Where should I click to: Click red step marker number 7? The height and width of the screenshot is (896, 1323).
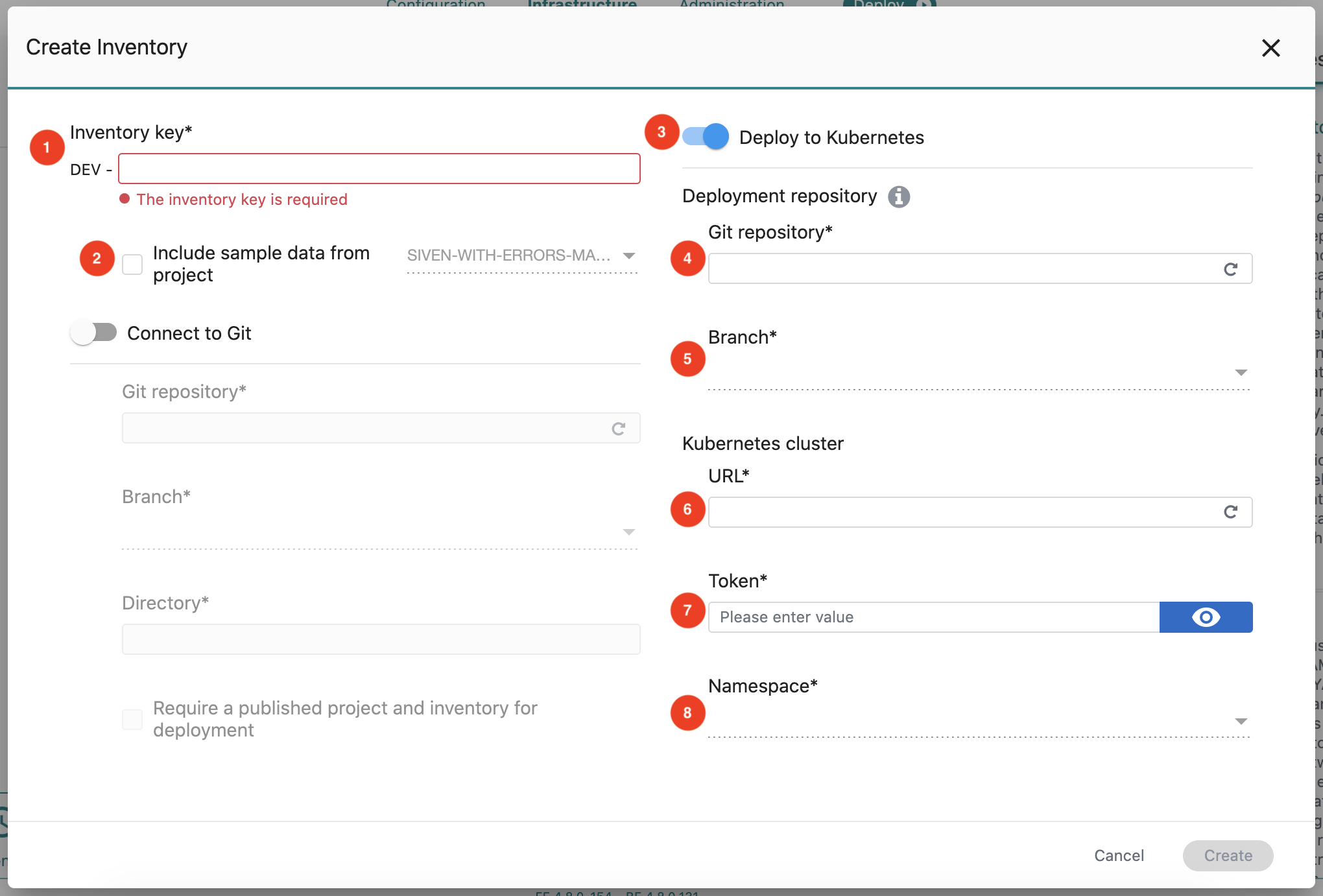tap(687, 610)
